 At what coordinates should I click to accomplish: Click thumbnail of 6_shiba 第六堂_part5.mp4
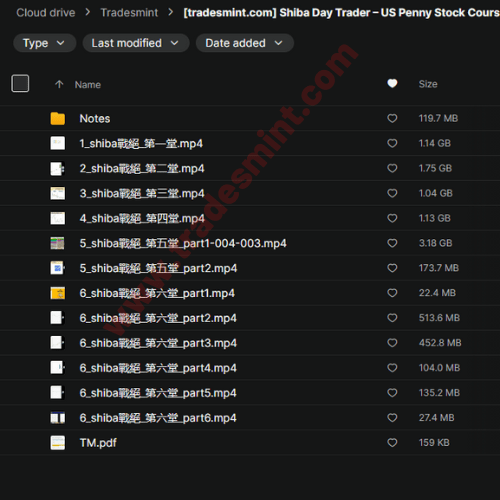click(x=58, y=393)
